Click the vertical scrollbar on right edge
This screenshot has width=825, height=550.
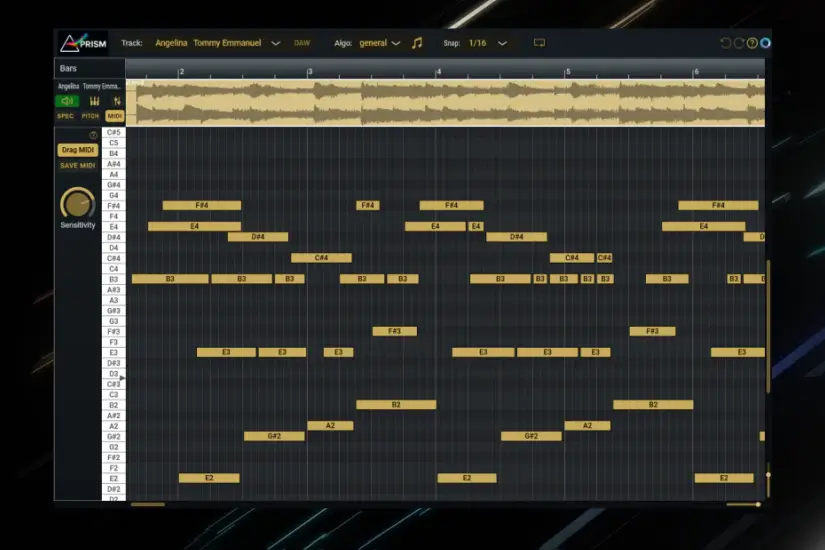[769, 326]
